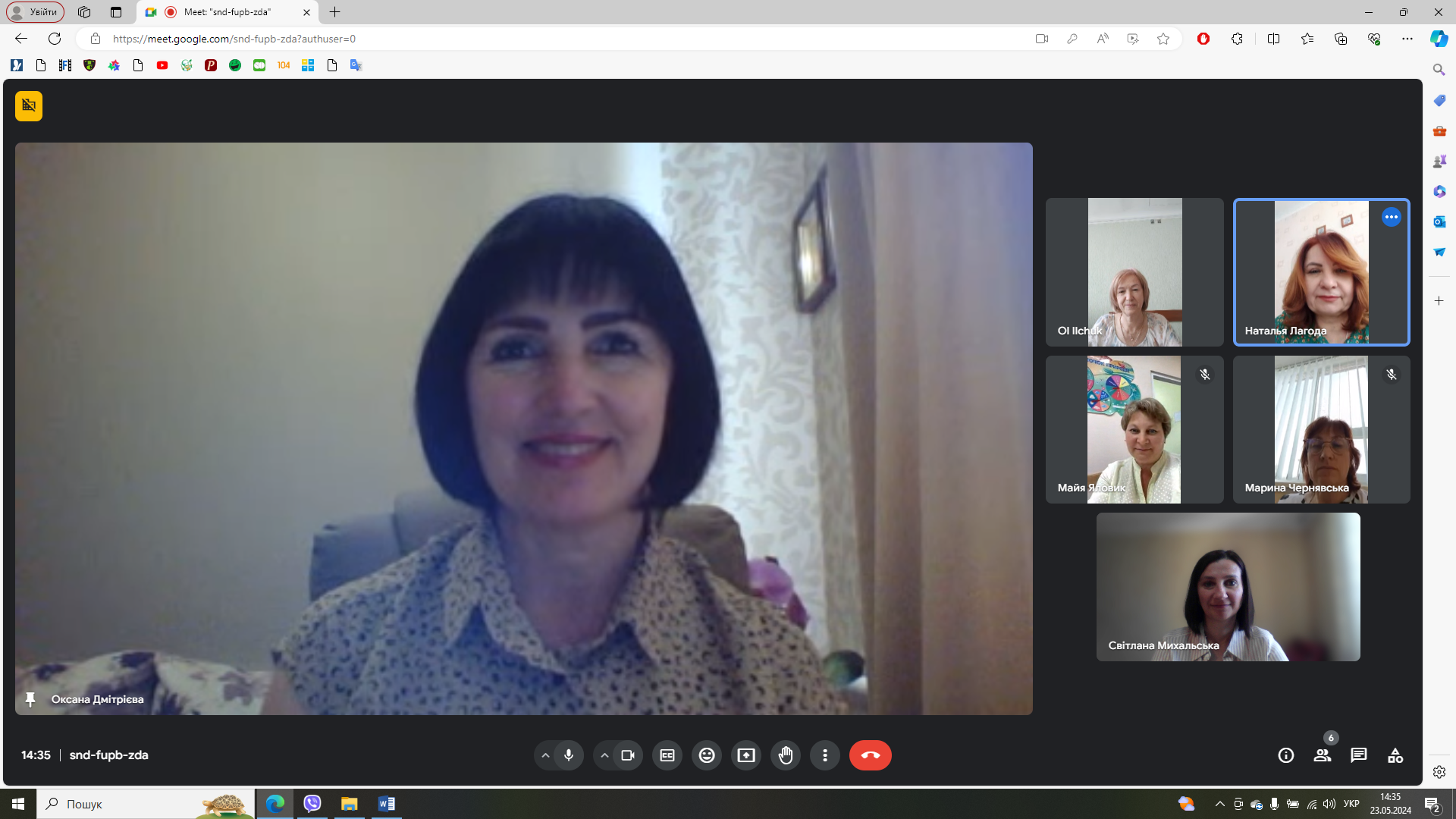Open the activities icon
This screenshot has width=1456, height=819.
point(1395,755)
